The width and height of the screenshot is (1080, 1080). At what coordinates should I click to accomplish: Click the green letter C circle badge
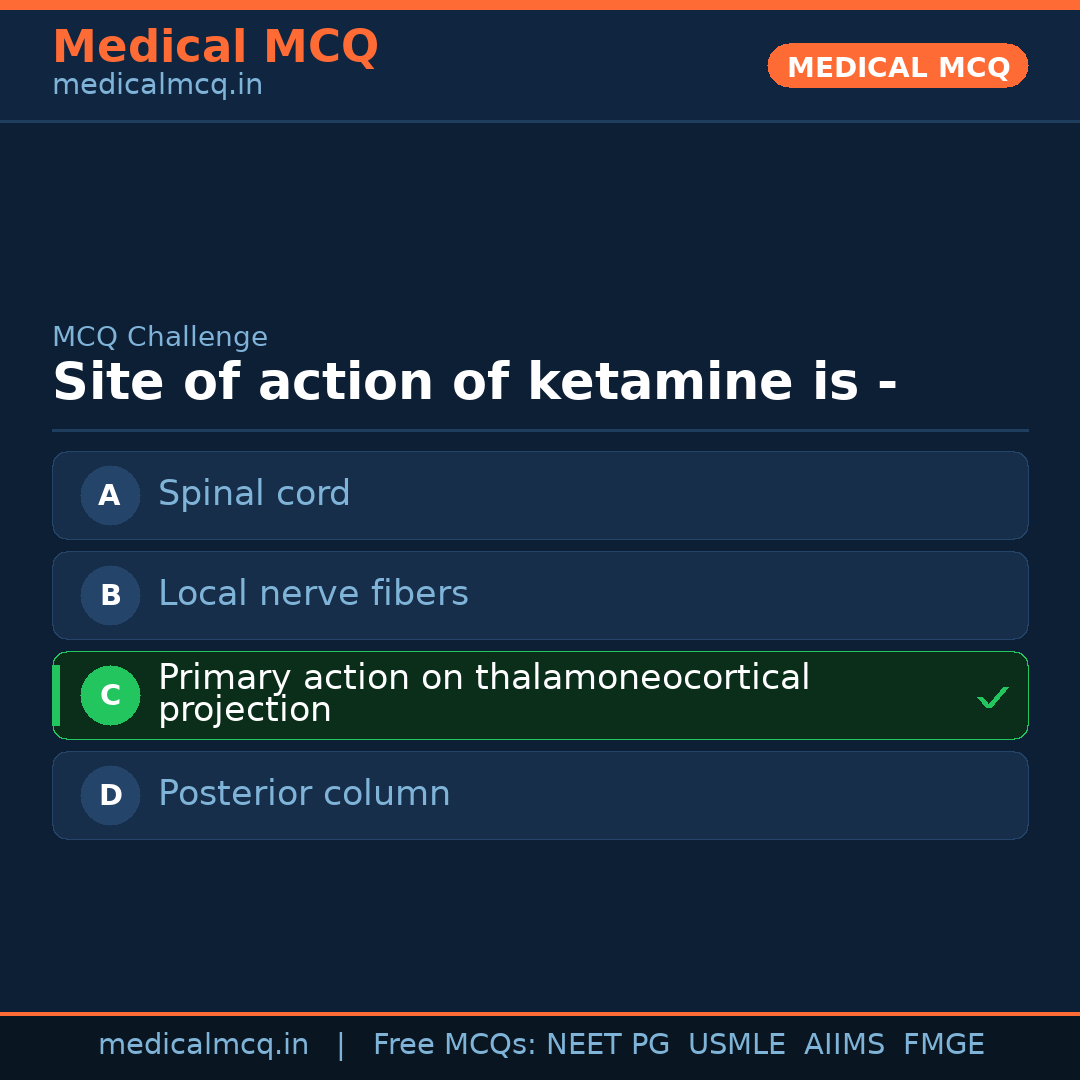110,695
